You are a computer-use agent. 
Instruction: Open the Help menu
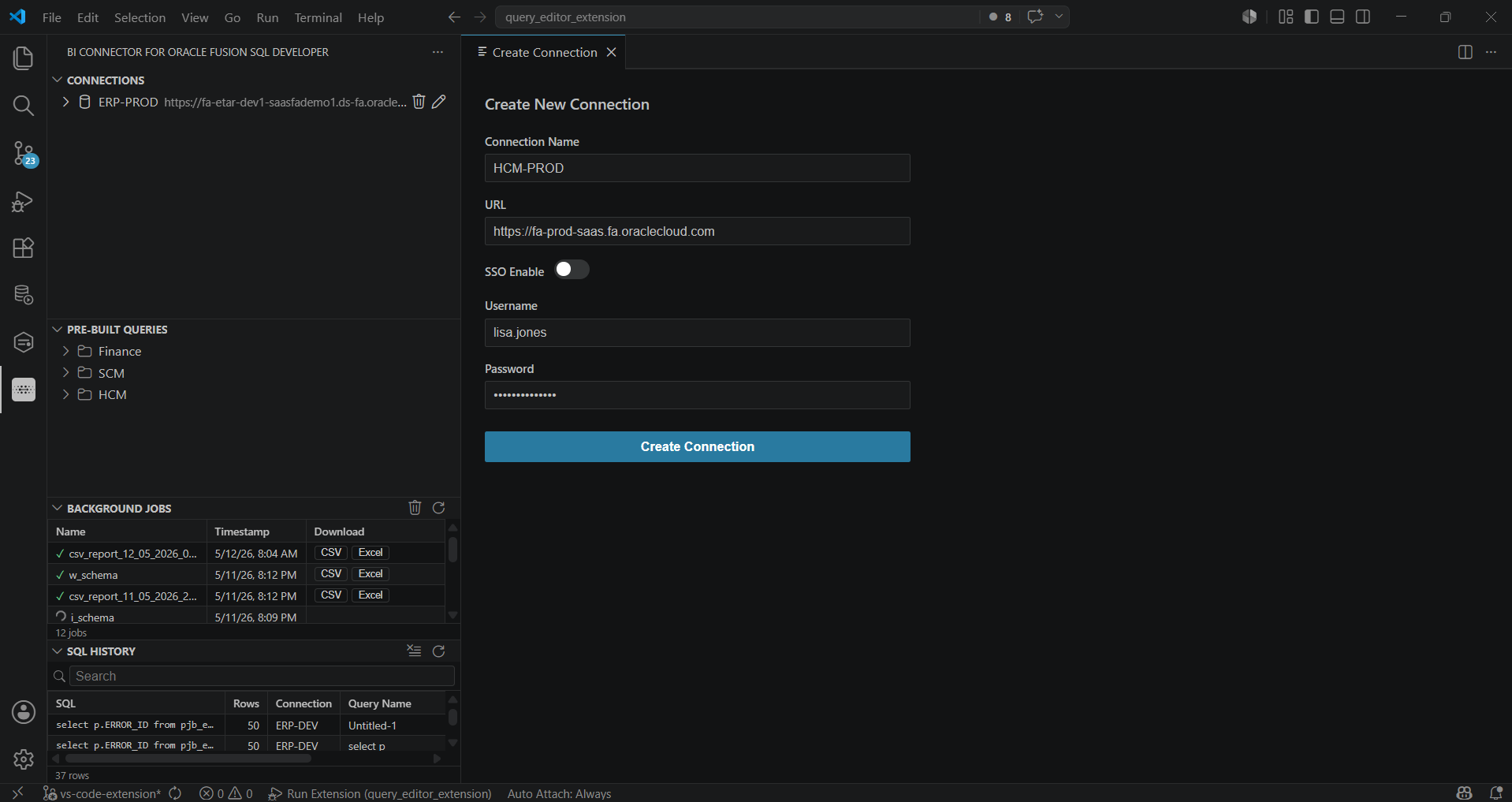(371, 17)
